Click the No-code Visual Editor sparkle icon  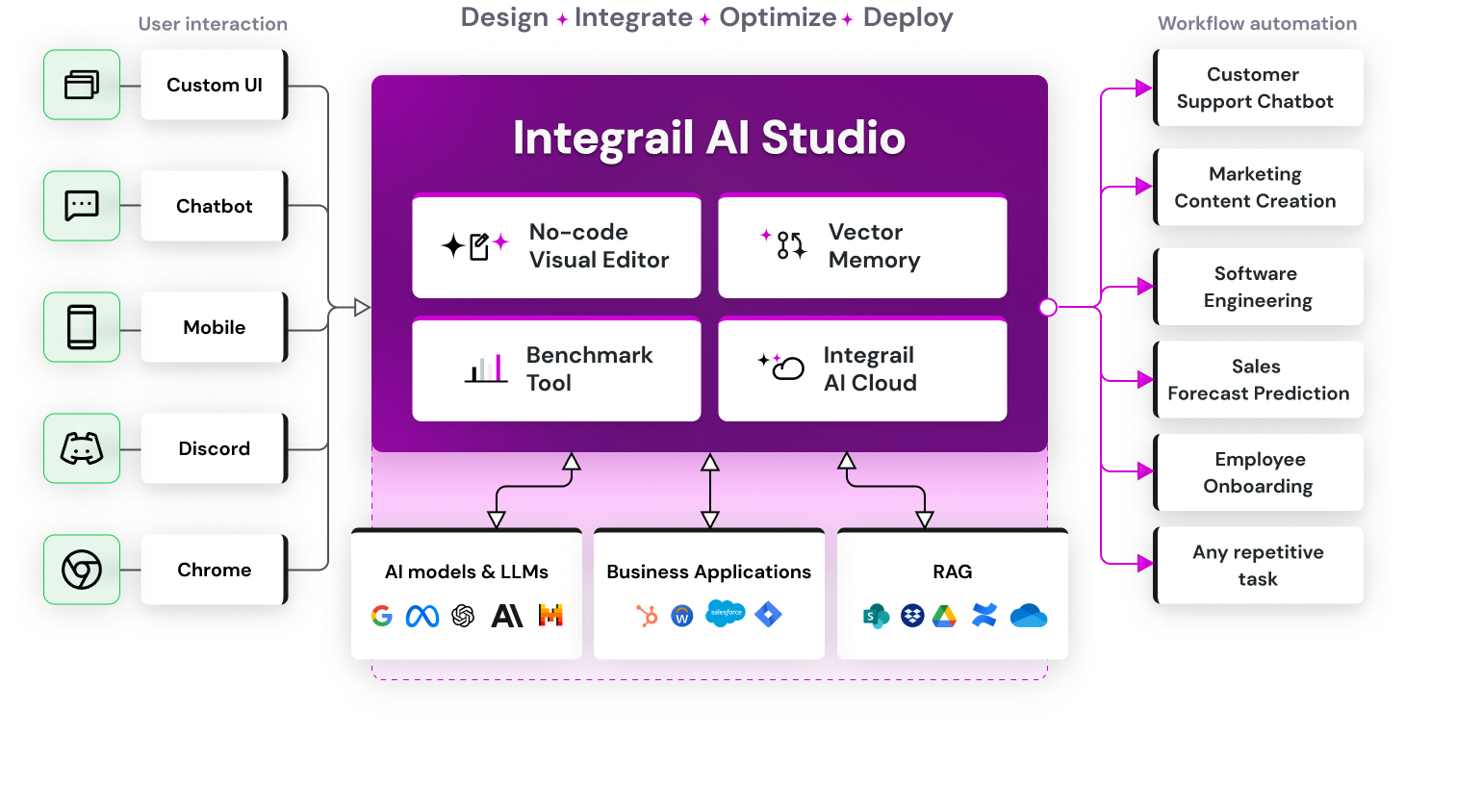coord(474,246)
